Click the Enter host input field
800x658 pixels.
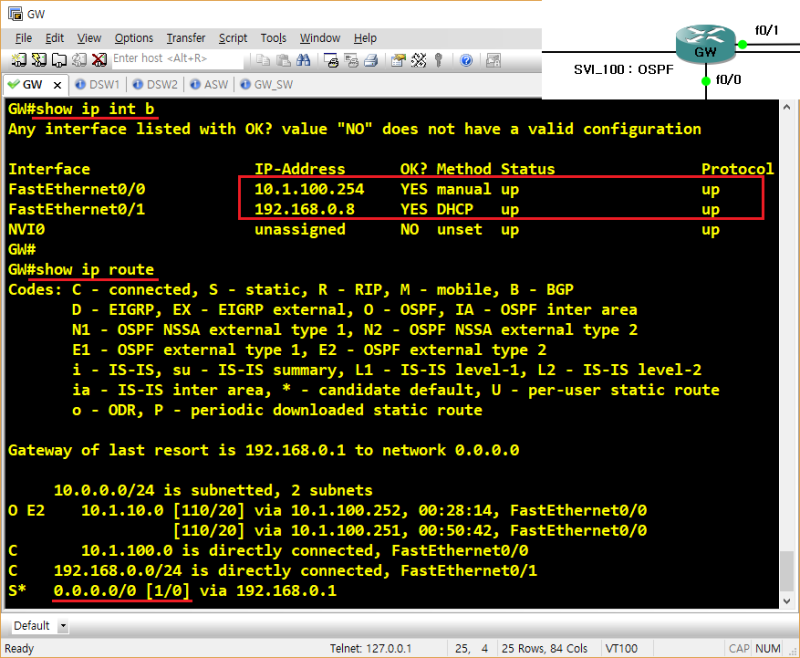(x=177, y=59)
